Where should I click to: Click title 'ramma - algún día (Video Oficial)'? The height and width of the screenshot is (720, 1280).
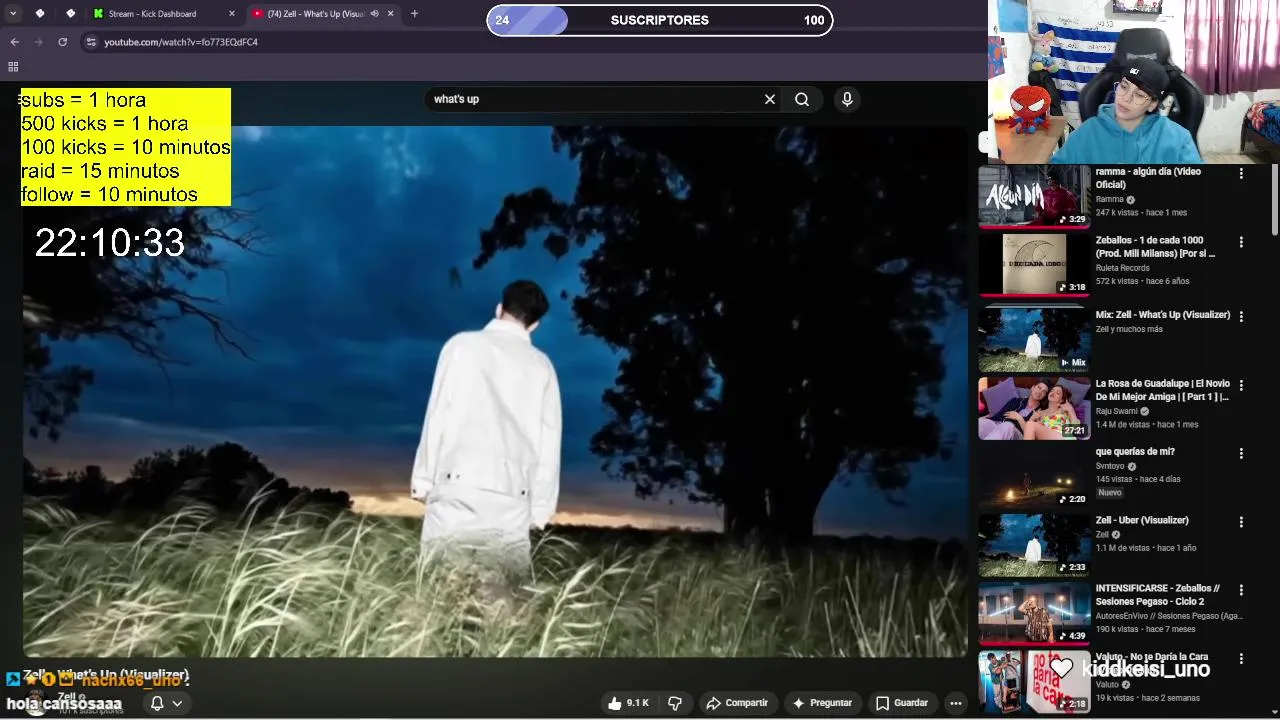(1148, 178)
